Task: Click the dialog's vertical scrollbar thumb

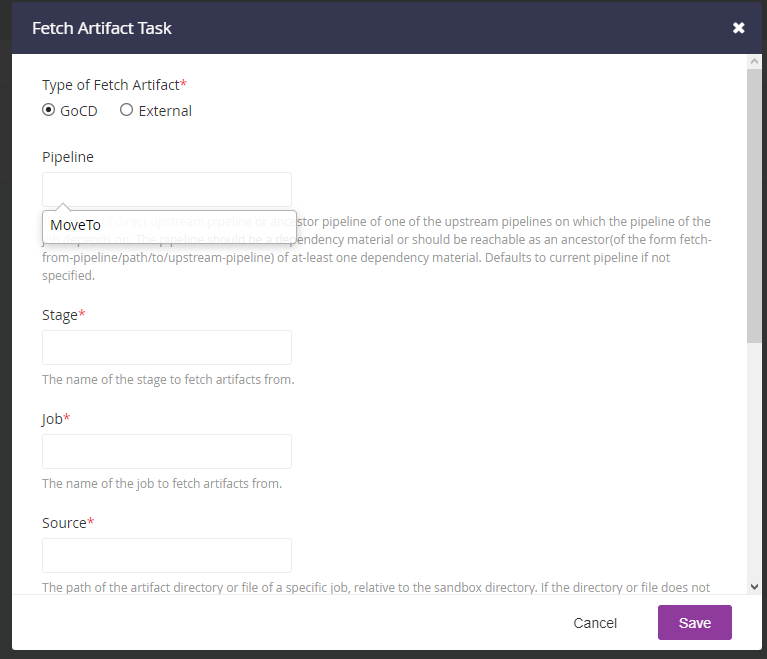Action: 754,206
